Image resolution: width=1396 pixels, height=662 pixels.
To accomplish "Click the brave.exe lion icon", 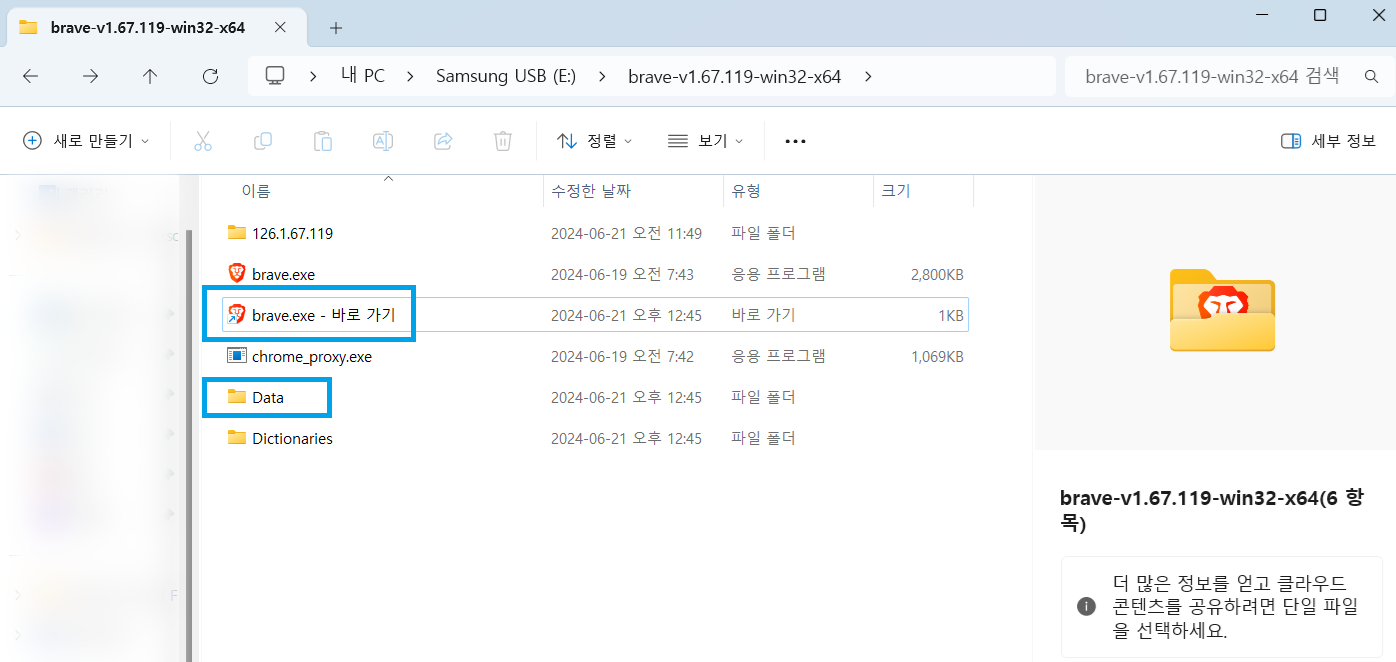I will point(236,274).
